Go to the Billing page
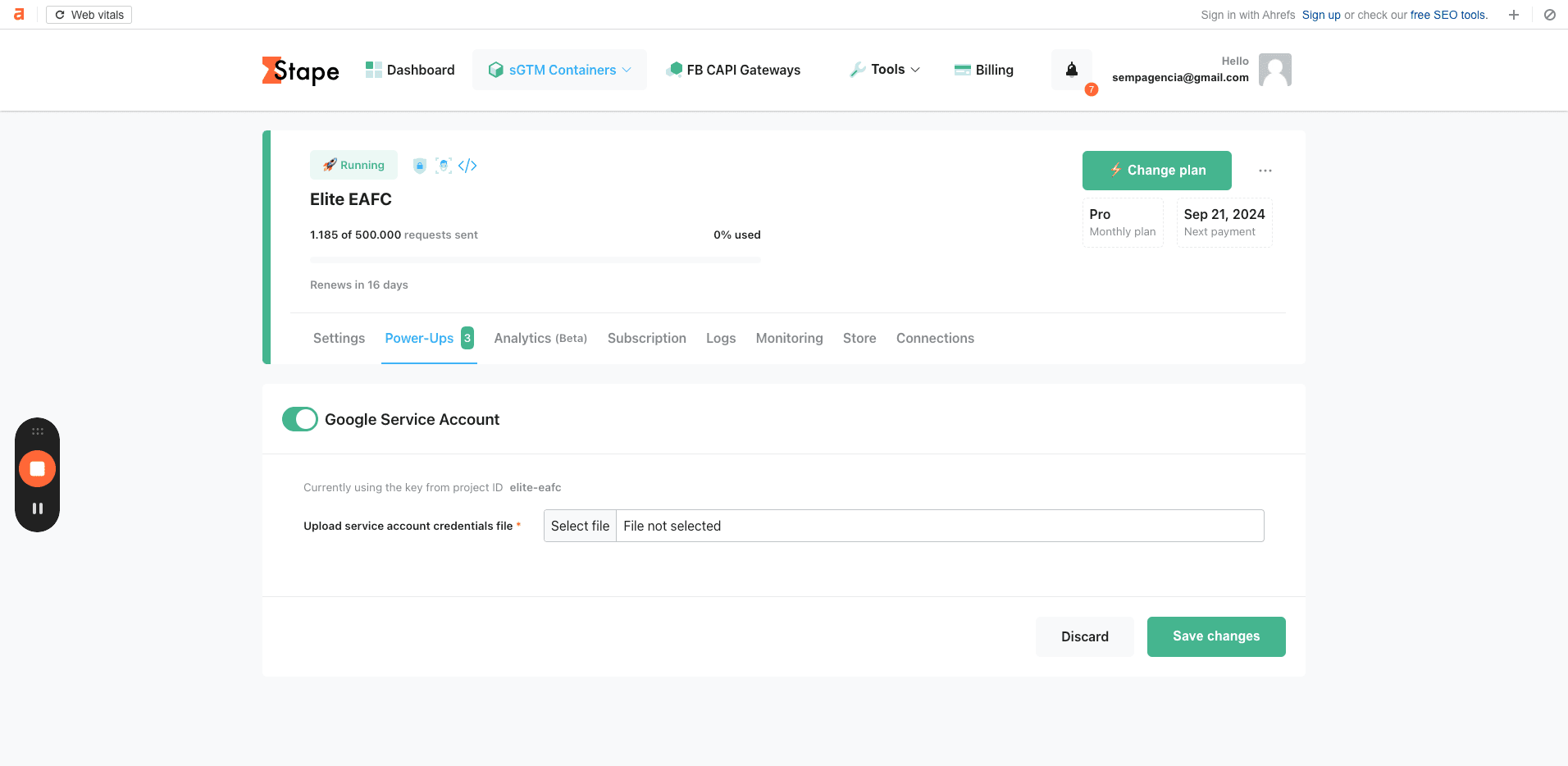This screenshot has width=1568, height=766. pos(984,70)
